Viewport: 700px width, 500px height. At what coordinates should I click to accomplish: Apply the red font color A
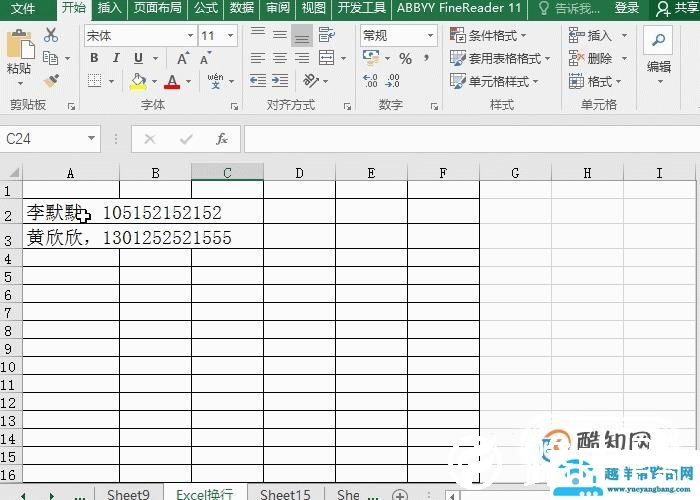(x=172, y=81)
